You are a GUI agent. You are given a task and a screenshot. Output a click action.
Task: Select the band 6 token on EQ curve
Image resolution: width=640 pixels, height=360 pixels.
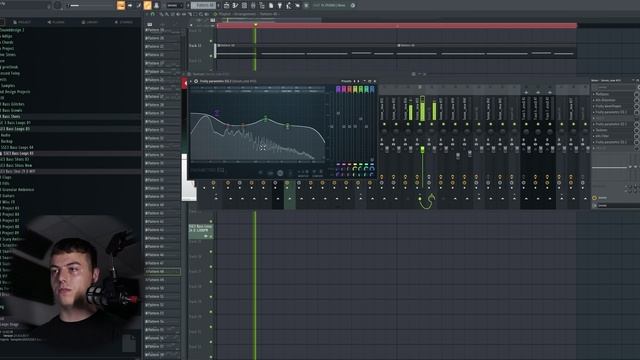287,126
